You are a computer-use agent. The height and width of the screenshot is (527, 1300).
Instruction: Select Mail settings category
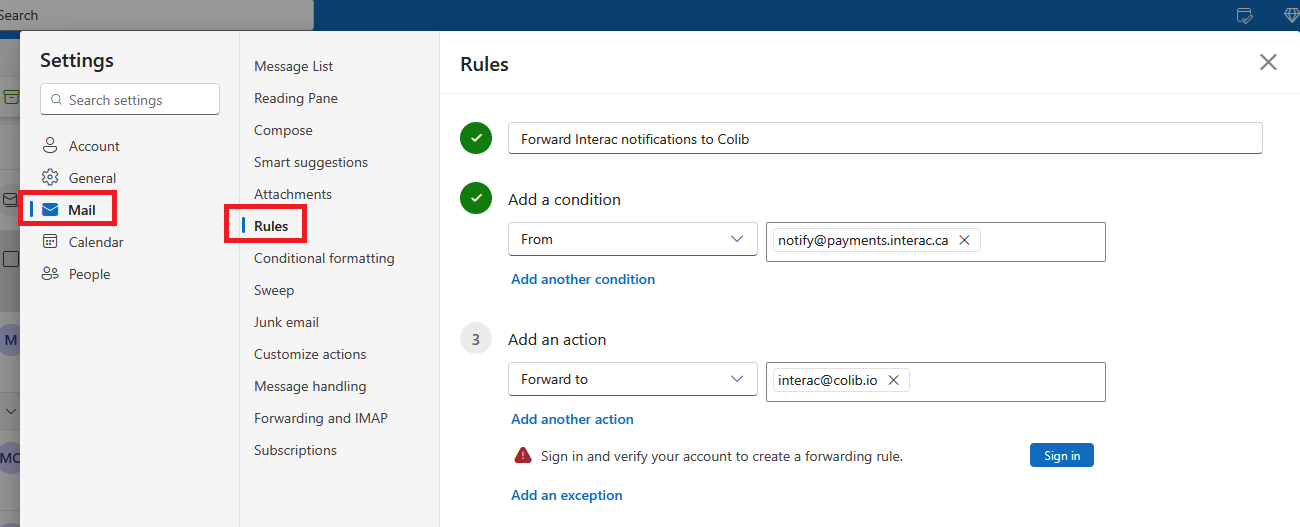click(x=82, y=210)
